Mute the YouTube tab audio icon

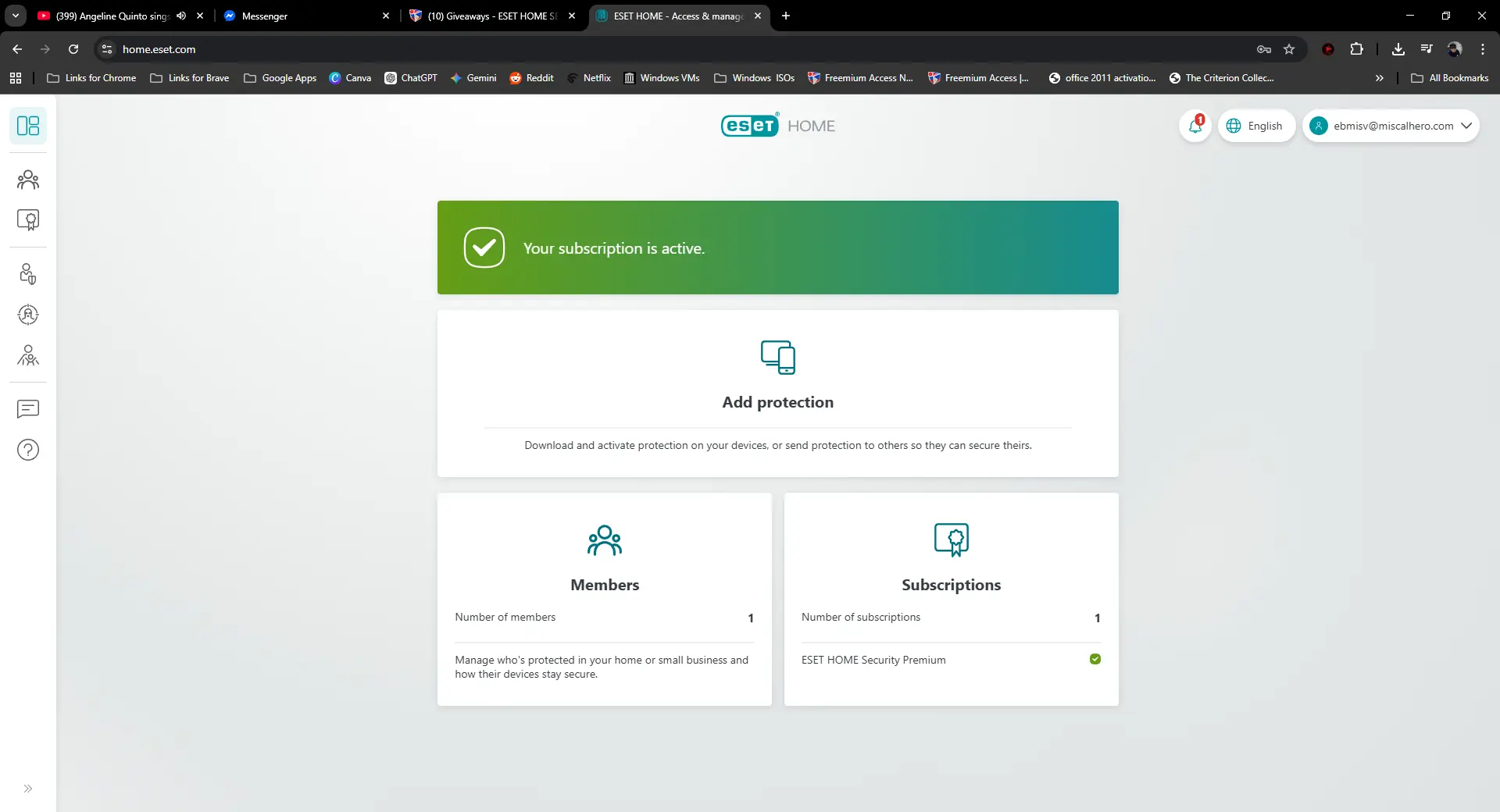(181, 16)
